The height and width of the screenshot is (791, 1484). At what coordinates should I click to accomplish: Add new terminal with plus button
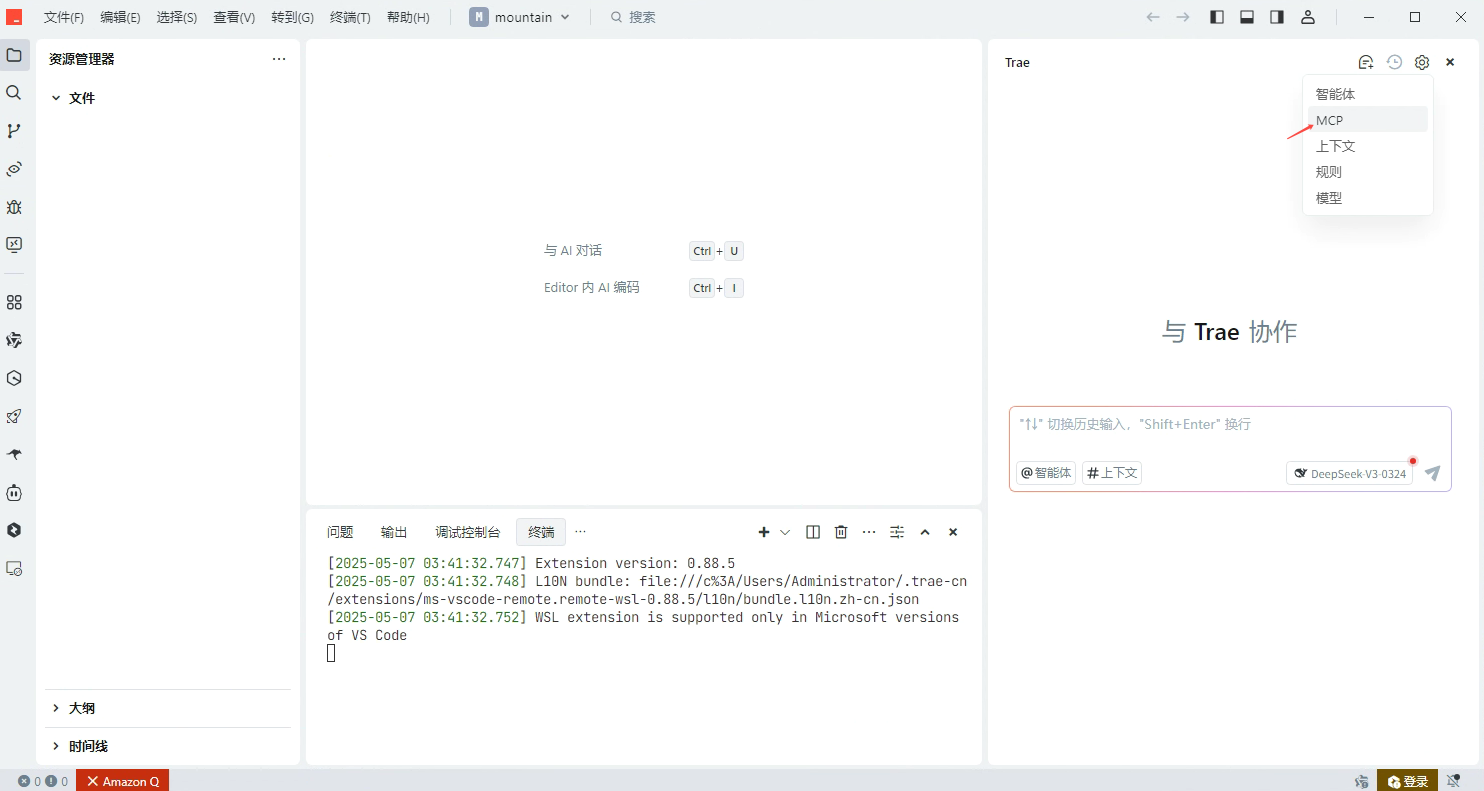tap(764, 532)
